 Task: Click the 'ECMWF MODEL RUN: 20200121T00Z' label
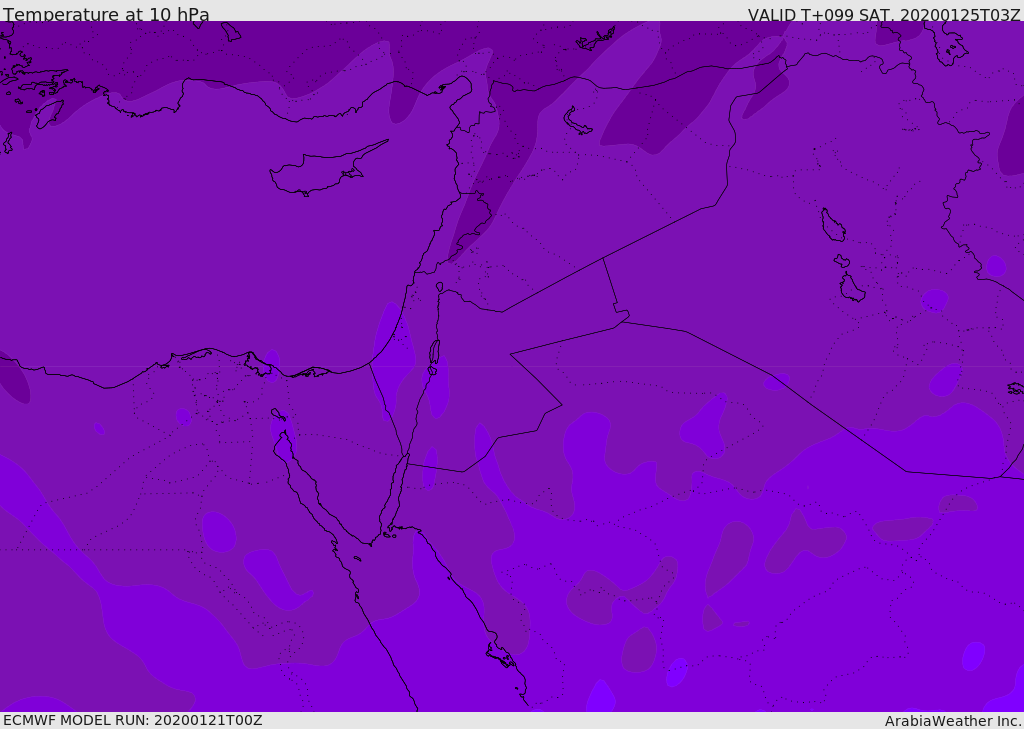[133, 720]
